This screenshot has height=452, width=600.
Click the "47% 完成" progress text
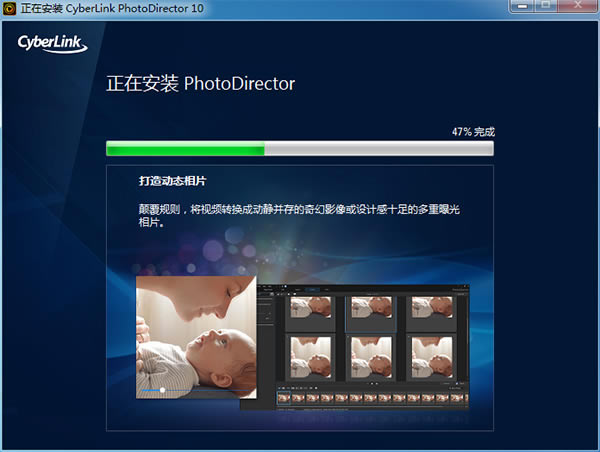click(473, 132)
